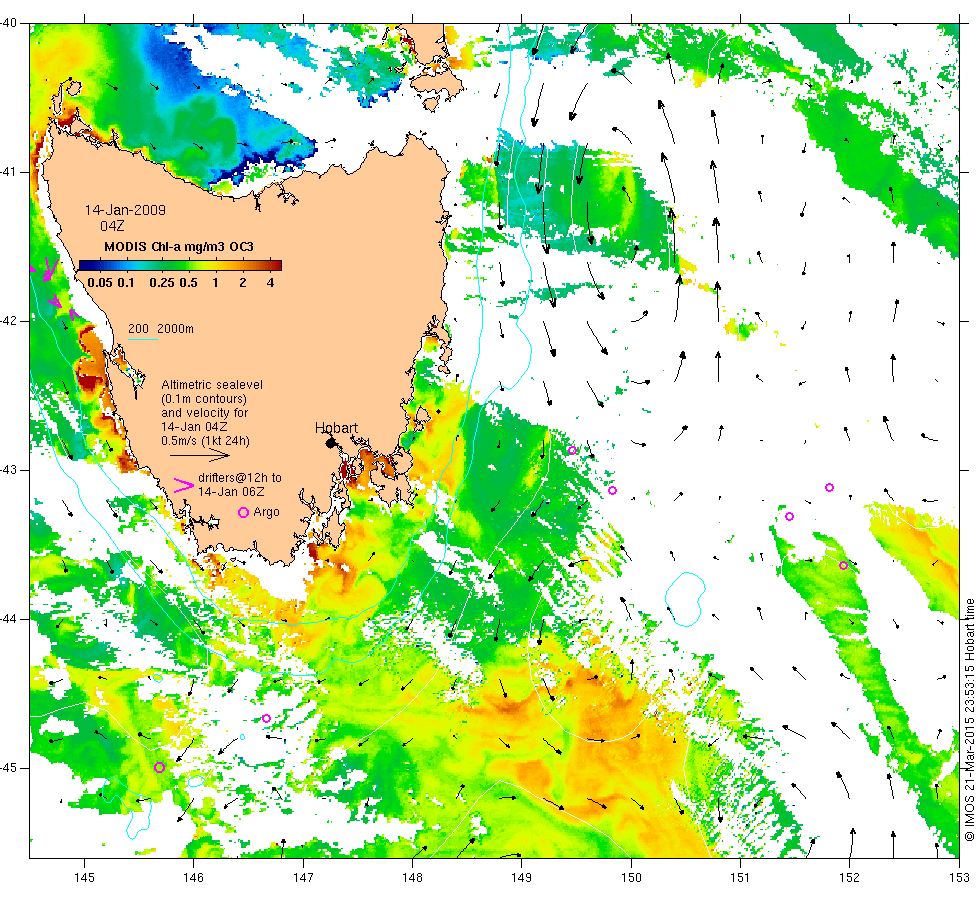The width and height of the screenshot is (980, 900).
Task: Click the 'Hobart' city label
Action: click(x=336, y=428)
